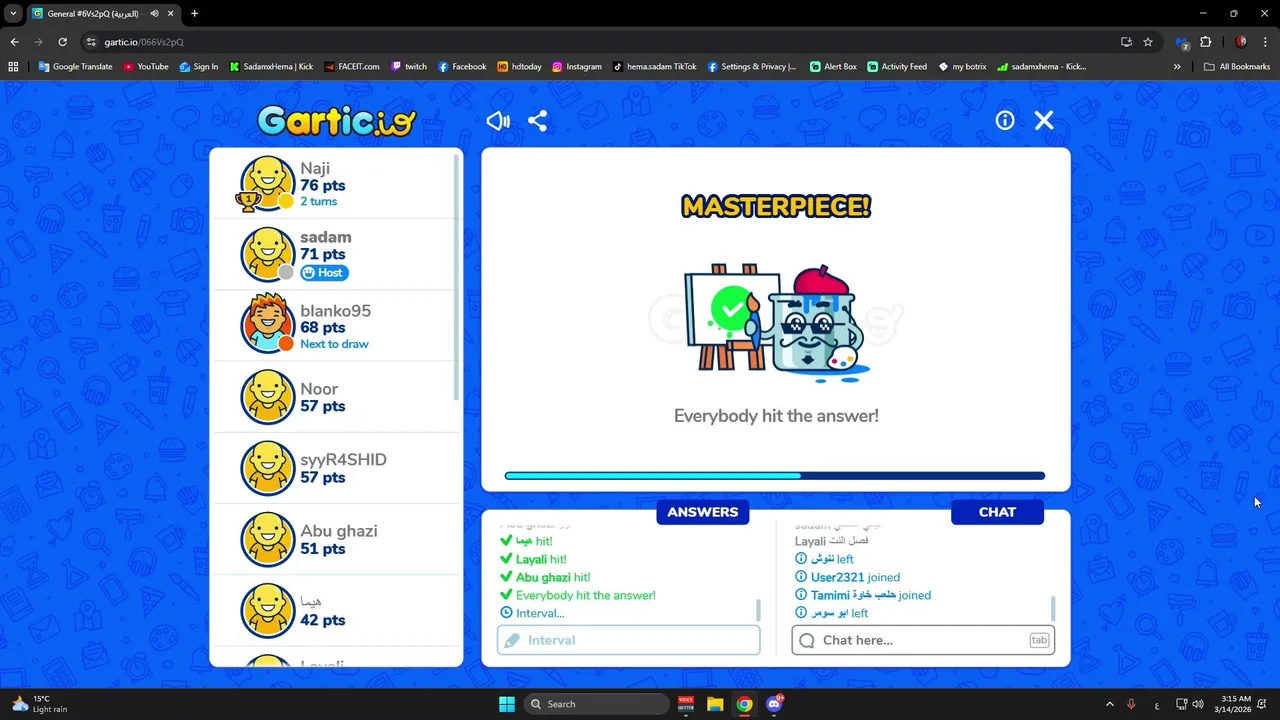Open the room info icon
The image size is (1280, 720).
(x=1005, y=120)
